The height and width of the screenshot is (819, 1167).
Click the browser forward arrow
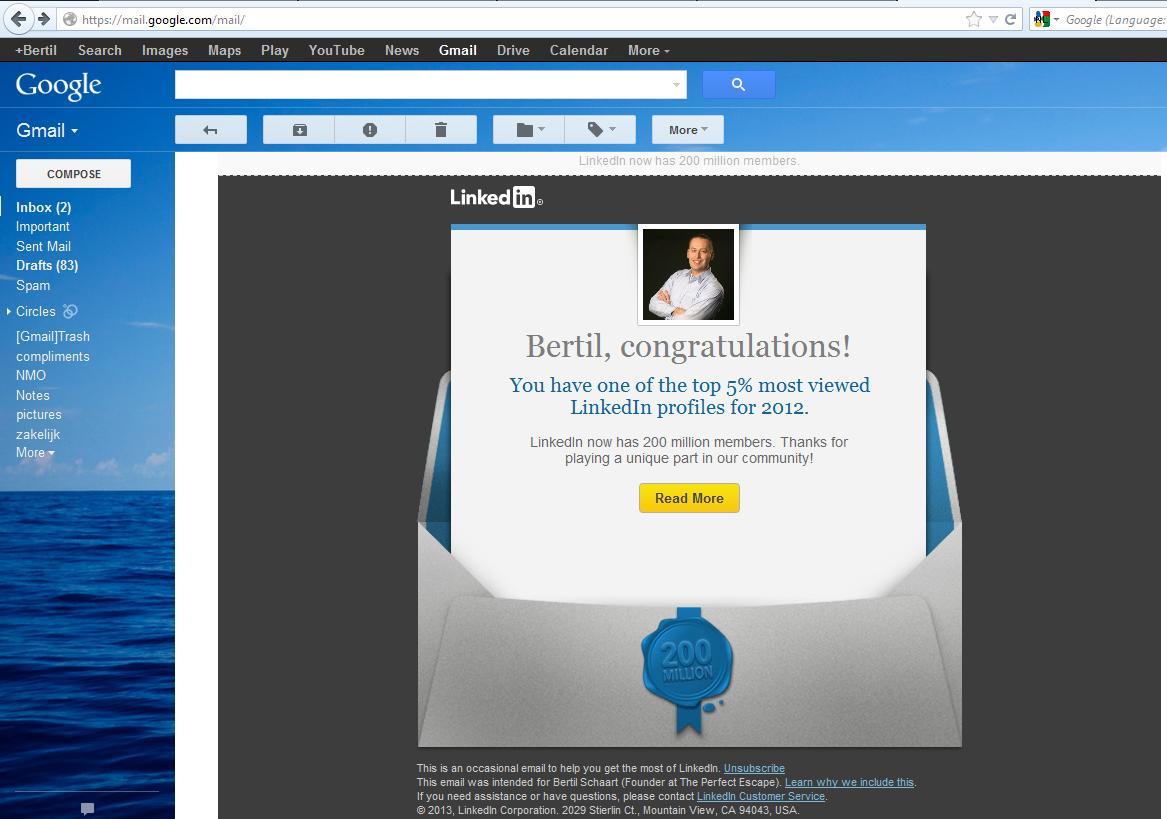[x=44, y=19]
